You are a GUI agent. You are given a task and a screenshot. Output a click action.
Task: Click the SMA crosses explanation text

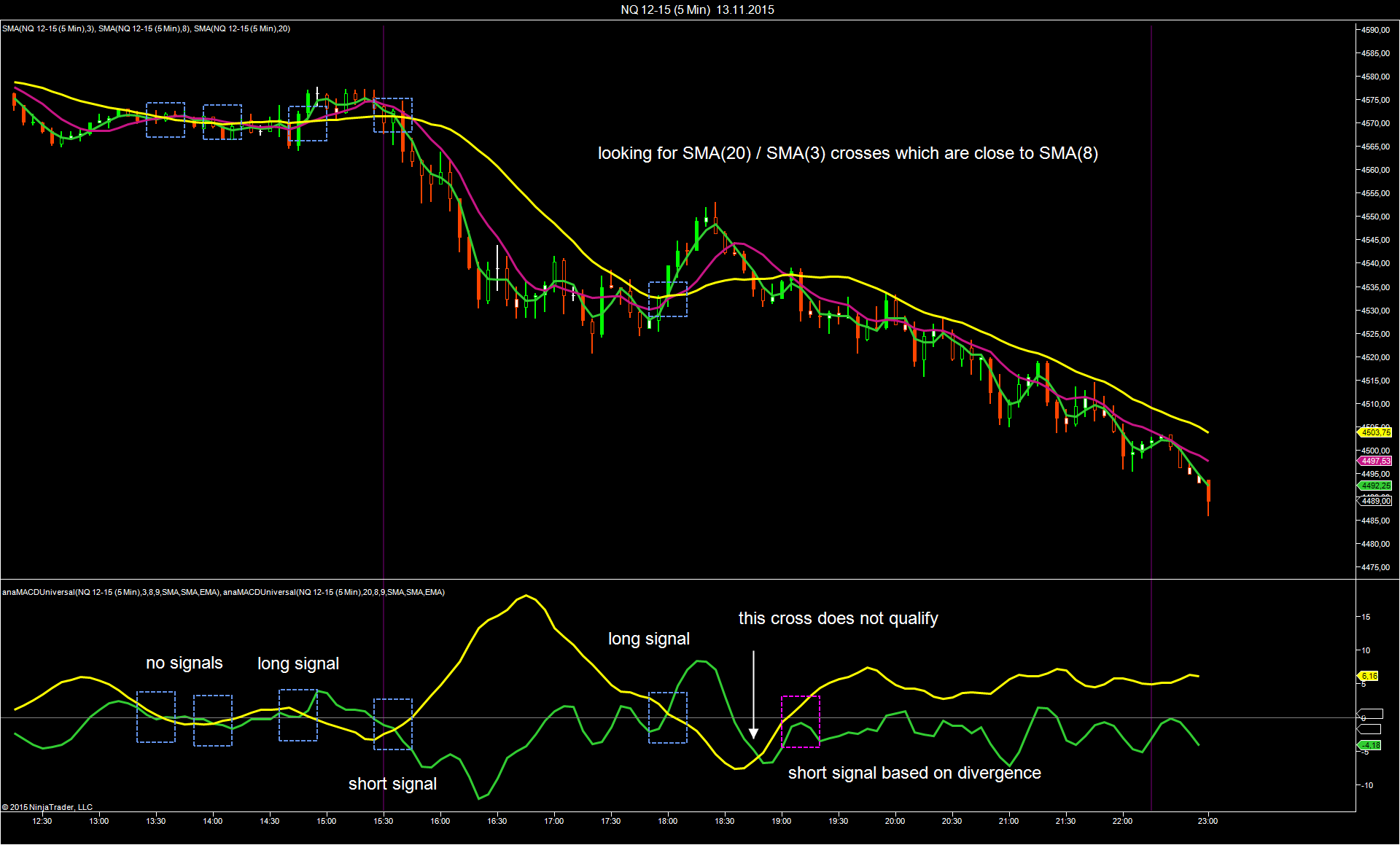tap(847, 153)
